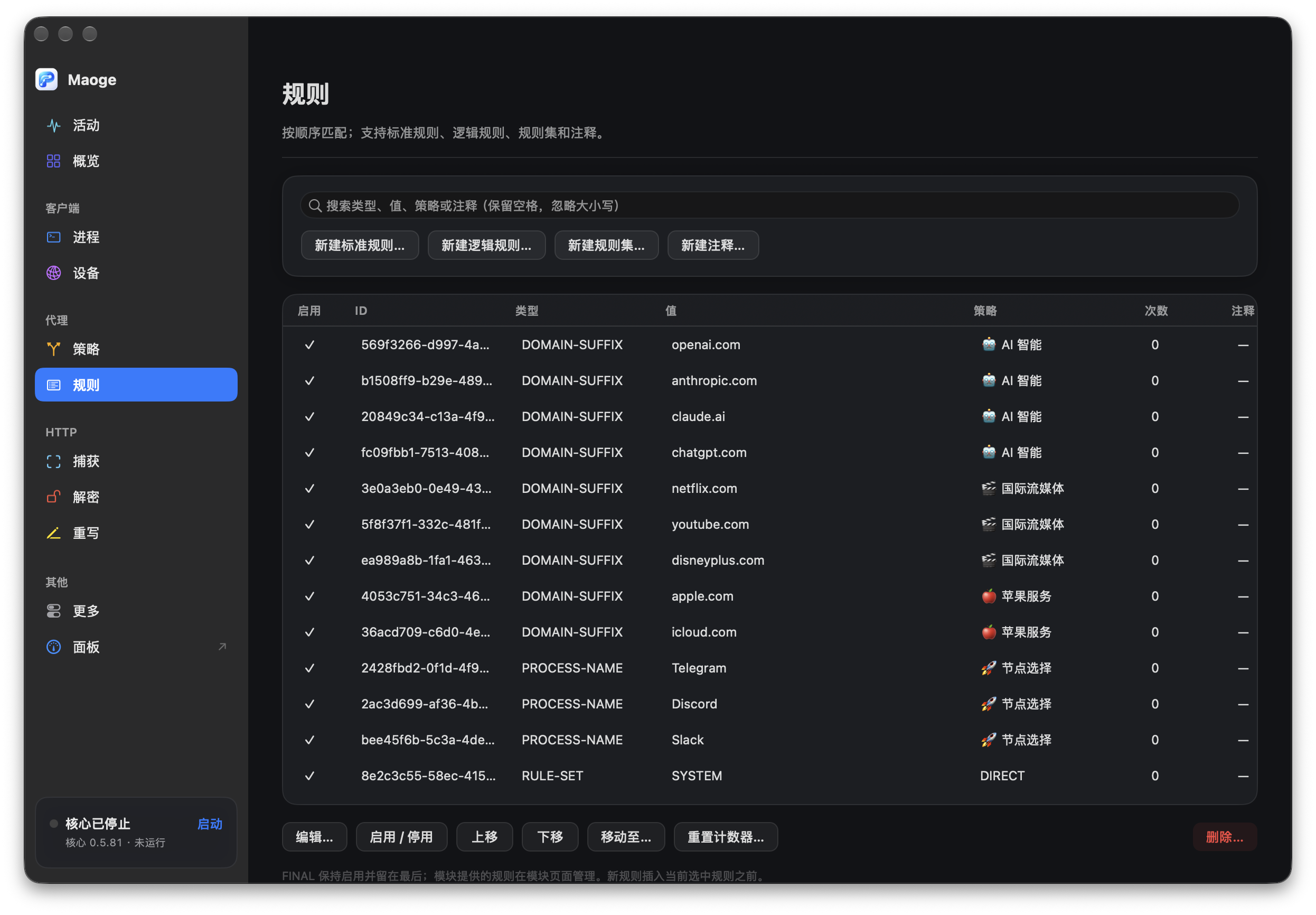Viewport: 1316px width, 915px height.
Task: Click the 下移 move down button
Action: tap(549, 836)
